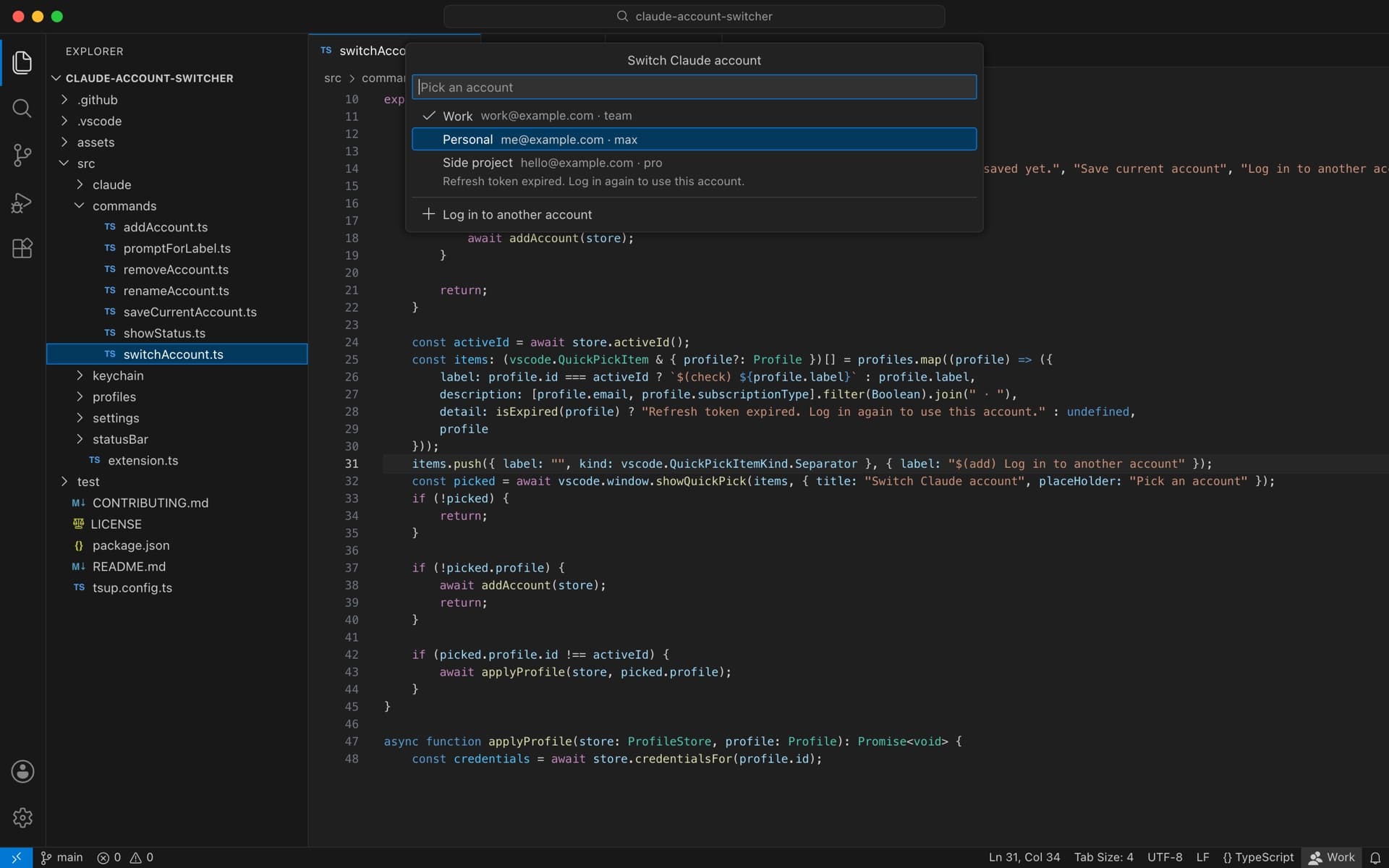Open README.md file

tap(177, 566)
